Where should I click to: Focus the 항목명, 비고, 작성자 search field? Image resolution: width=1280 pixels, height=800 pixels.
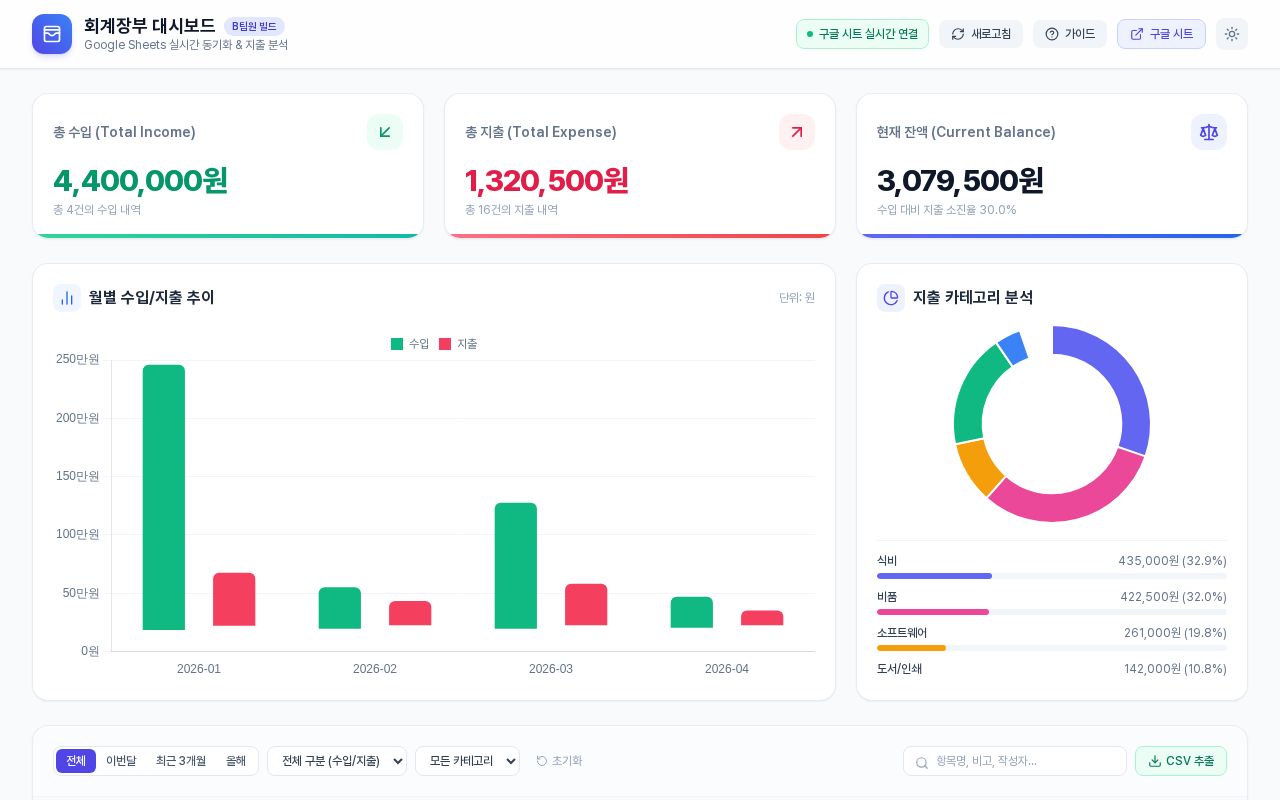coord(1015,761)
